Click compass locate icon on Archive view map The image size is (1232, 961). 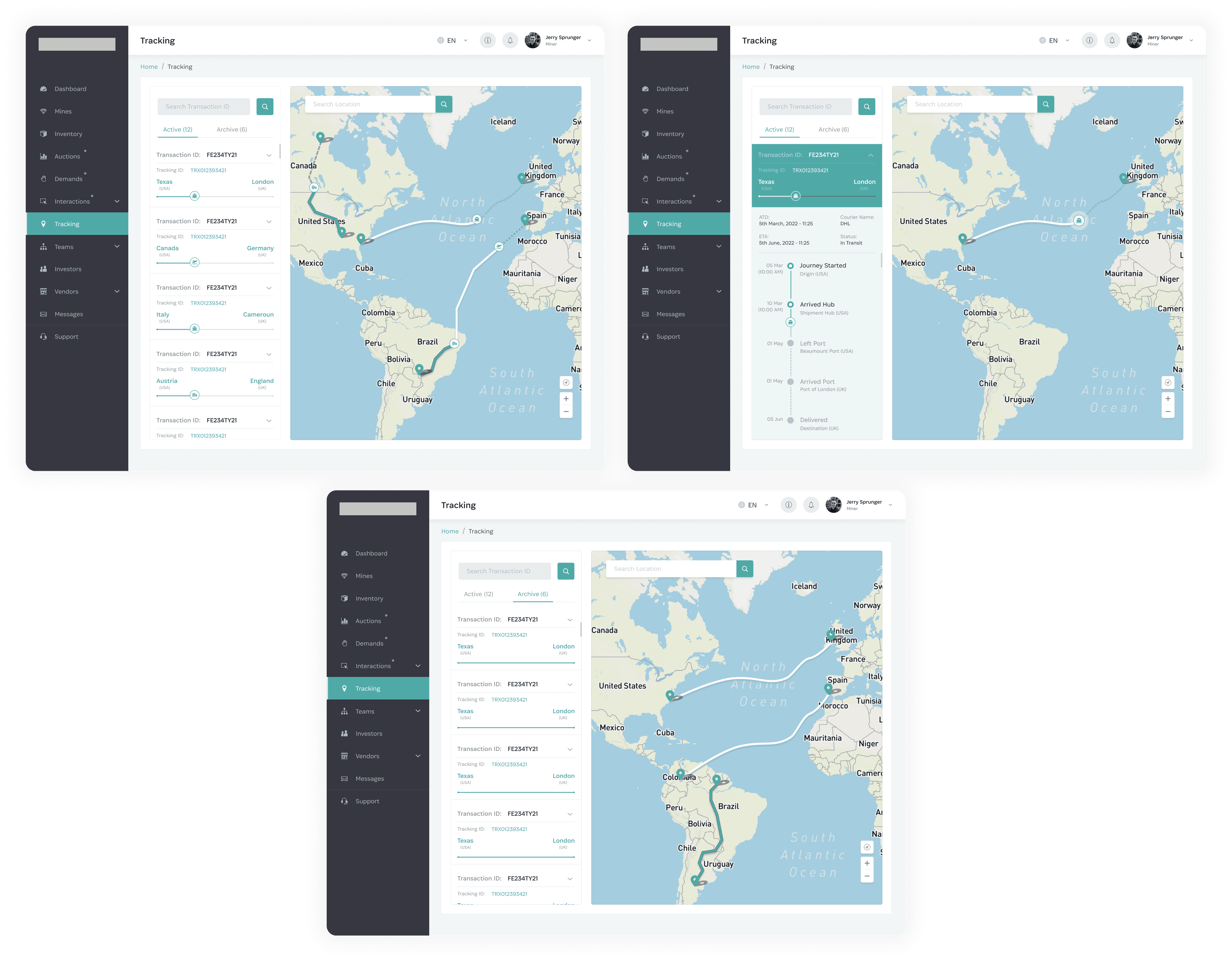867,847
